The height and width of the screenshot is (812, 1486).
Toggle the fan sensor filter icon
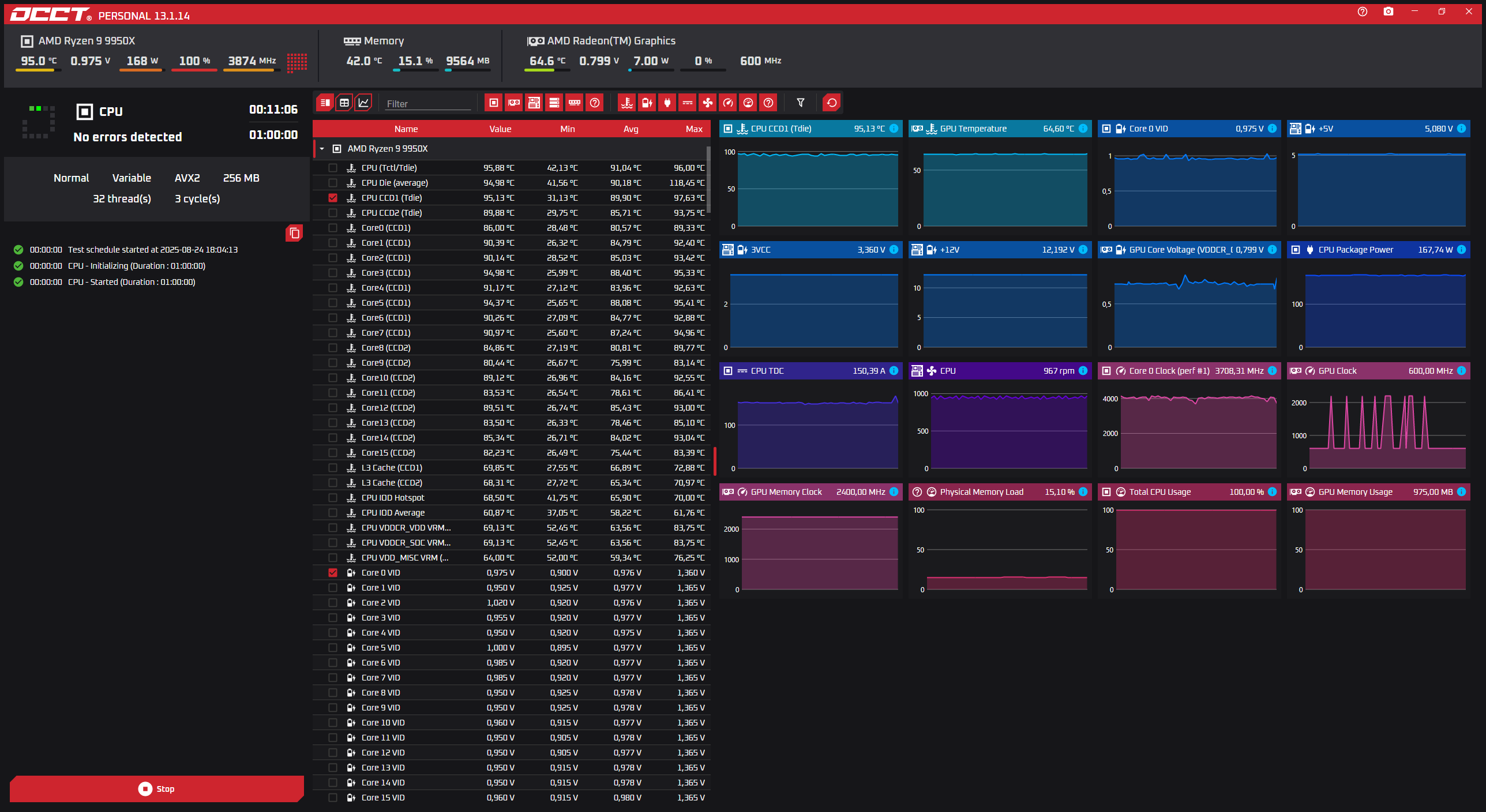tap(707, 103)
